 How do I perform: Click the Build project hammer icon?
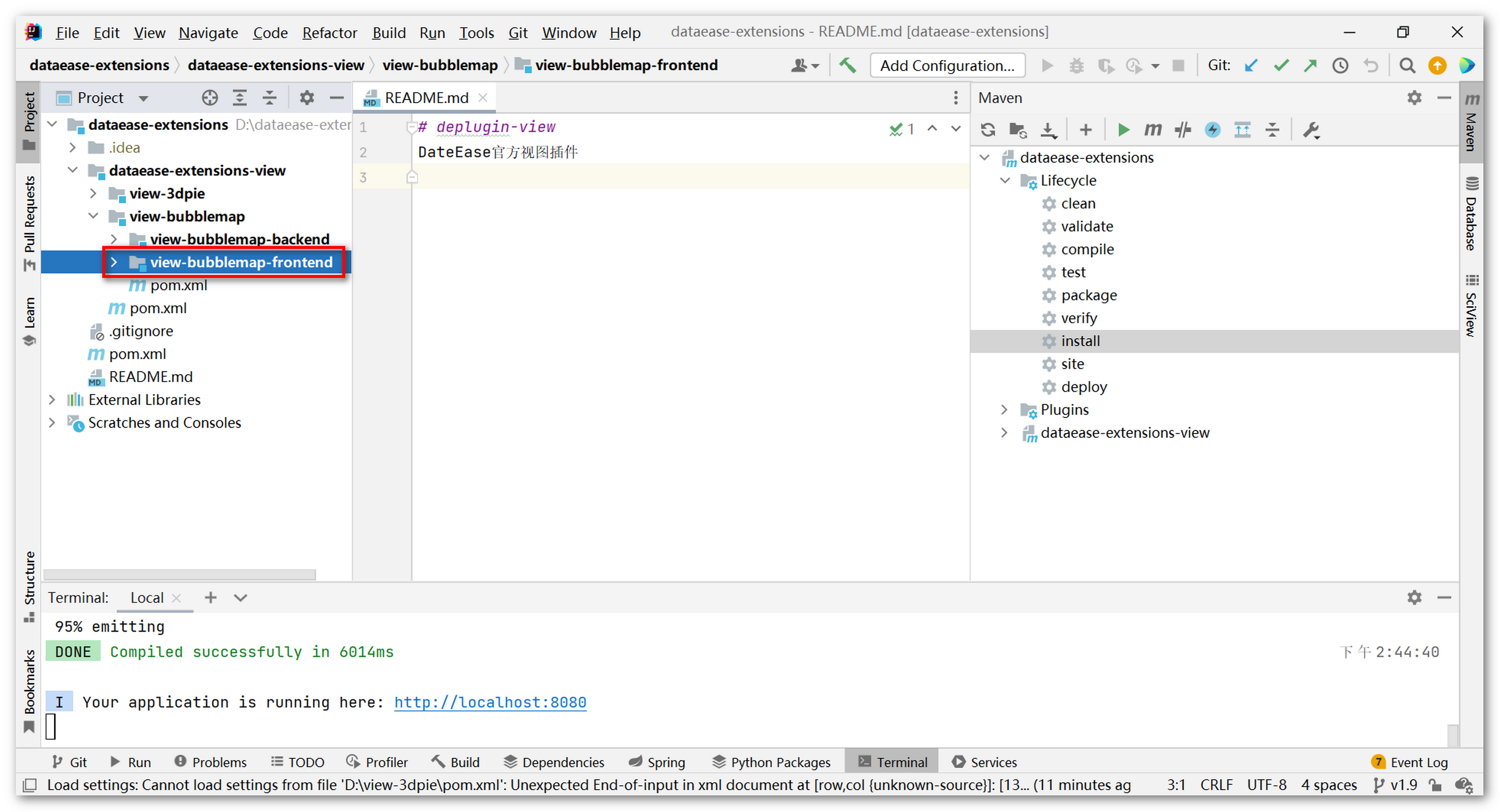click(x=847, y=65)
